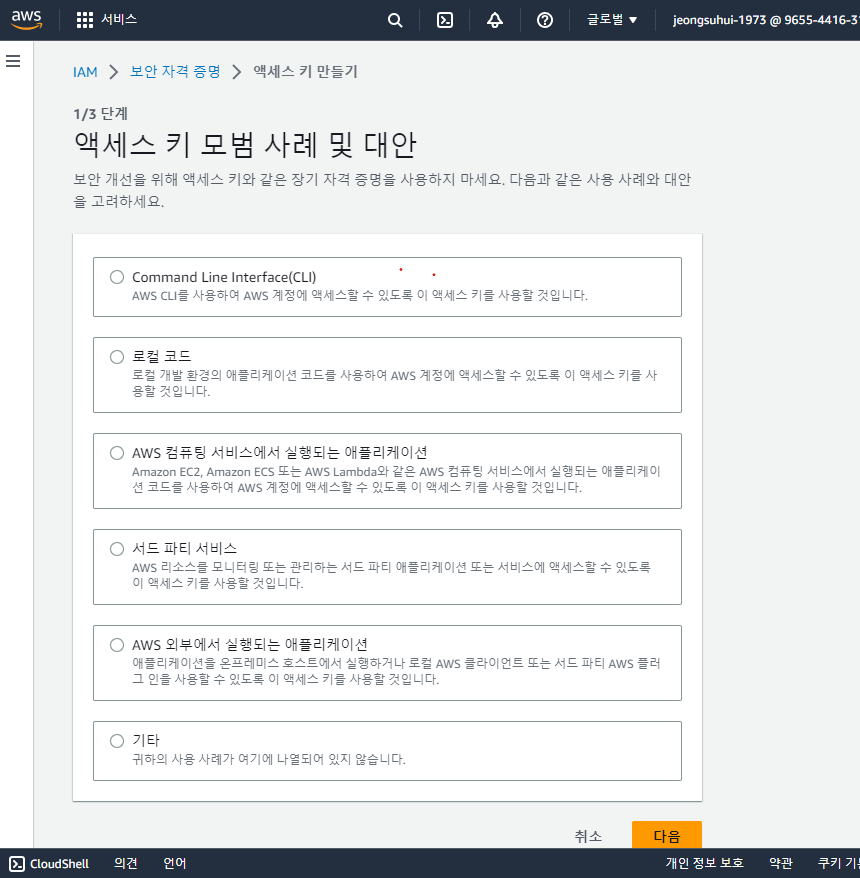Open the 글로벌 region dropdown
The height and width of the screenshot is (878, 860).
point(612,20)
